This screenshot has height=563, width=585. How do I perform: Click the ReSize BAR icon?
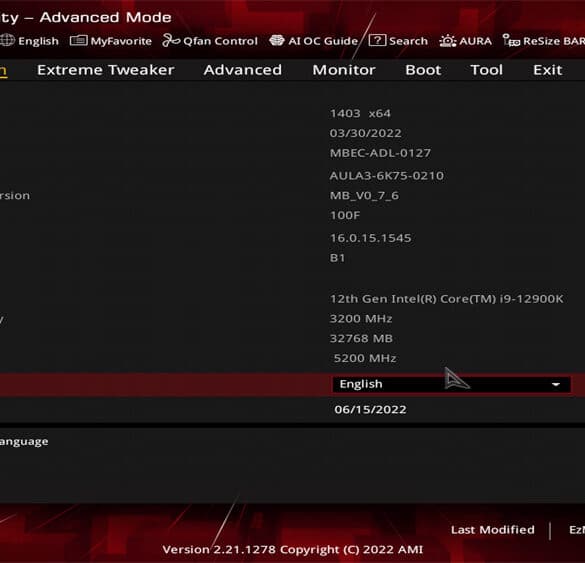511,40
